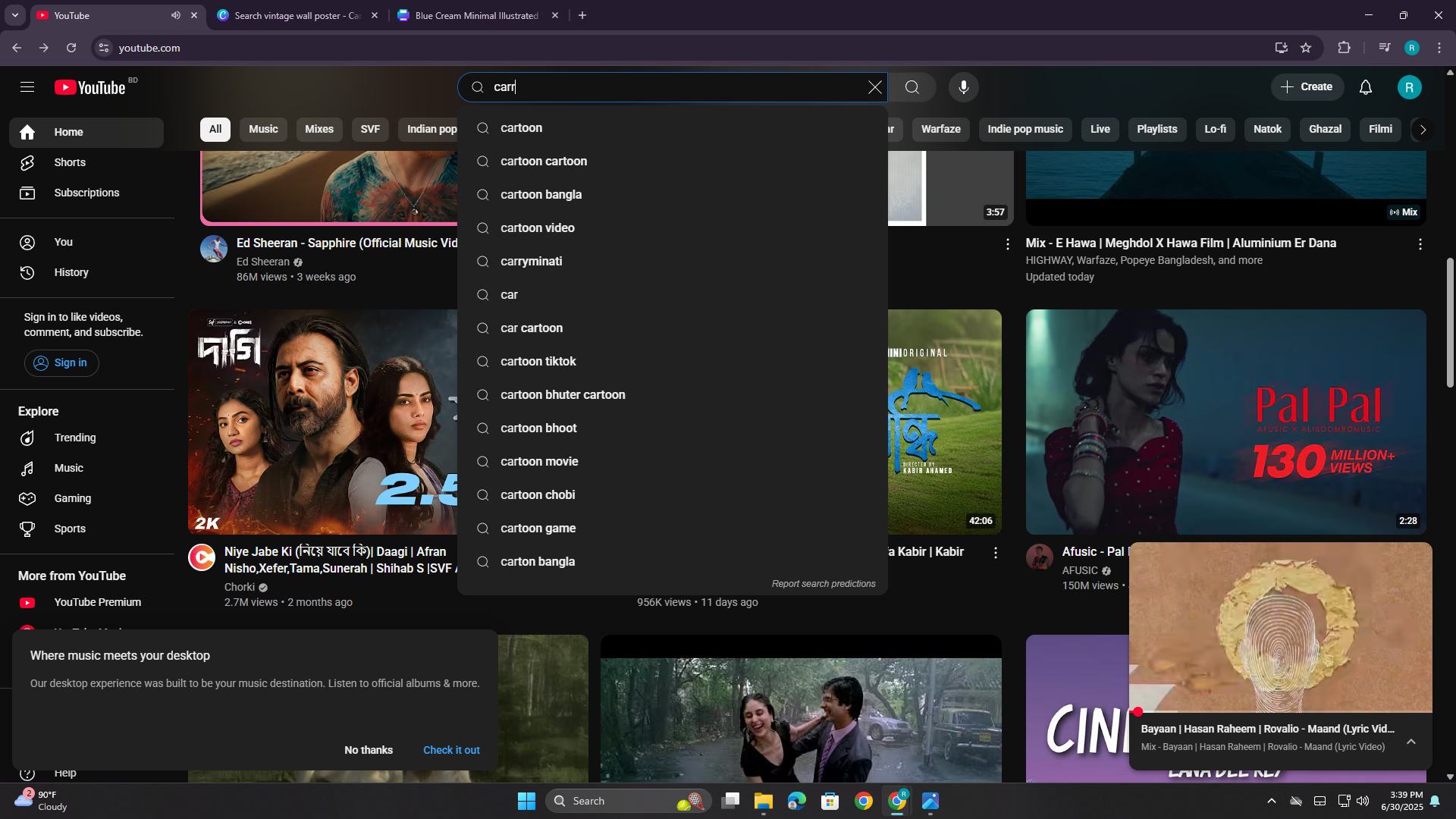Open YouTube Premium link
Image resolution: width=1456 pixels, height=819 pixels.
(x=86, y=602)
